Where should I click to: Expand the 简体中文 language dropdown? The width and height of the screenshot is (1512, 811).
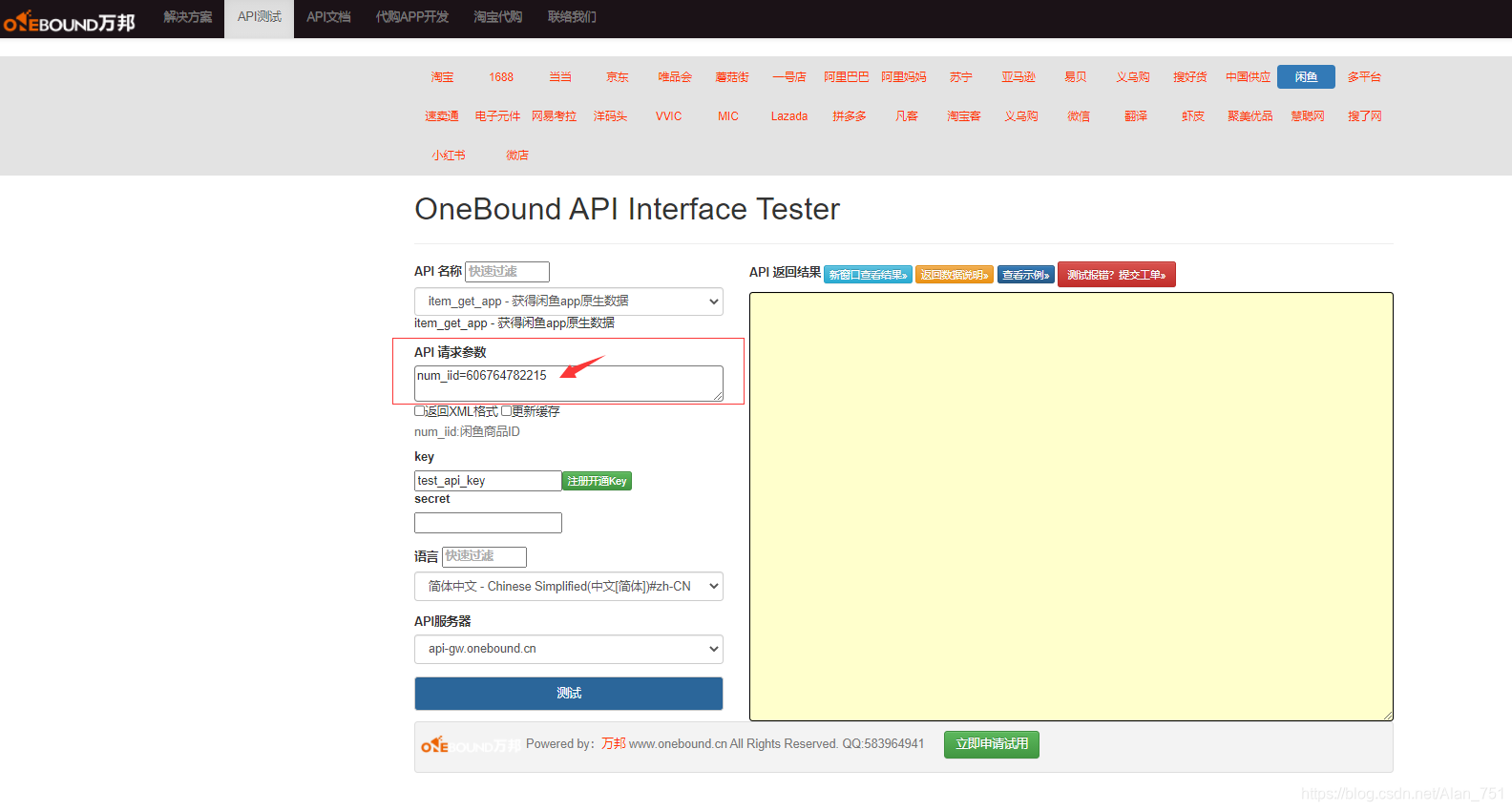pos(569,587)
